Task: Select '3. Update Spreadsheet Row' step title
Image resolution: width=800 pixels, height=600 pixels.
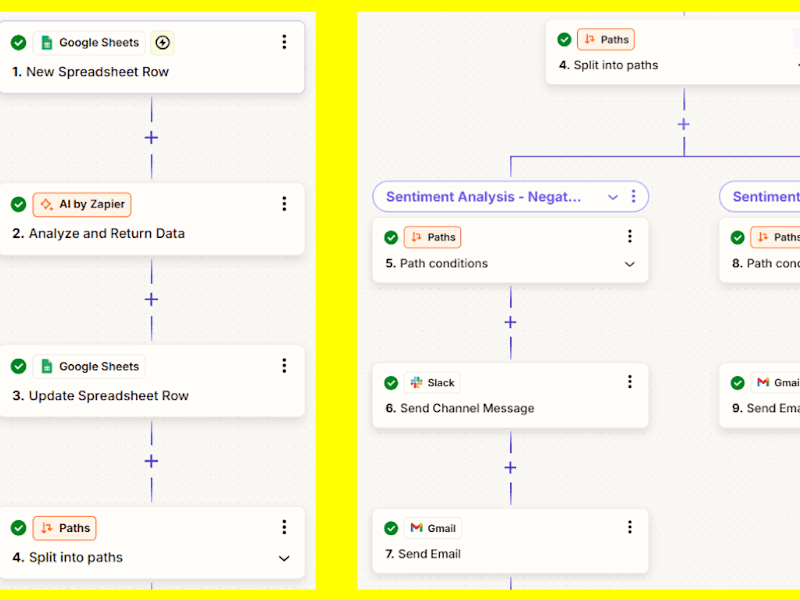Action: 101,396
